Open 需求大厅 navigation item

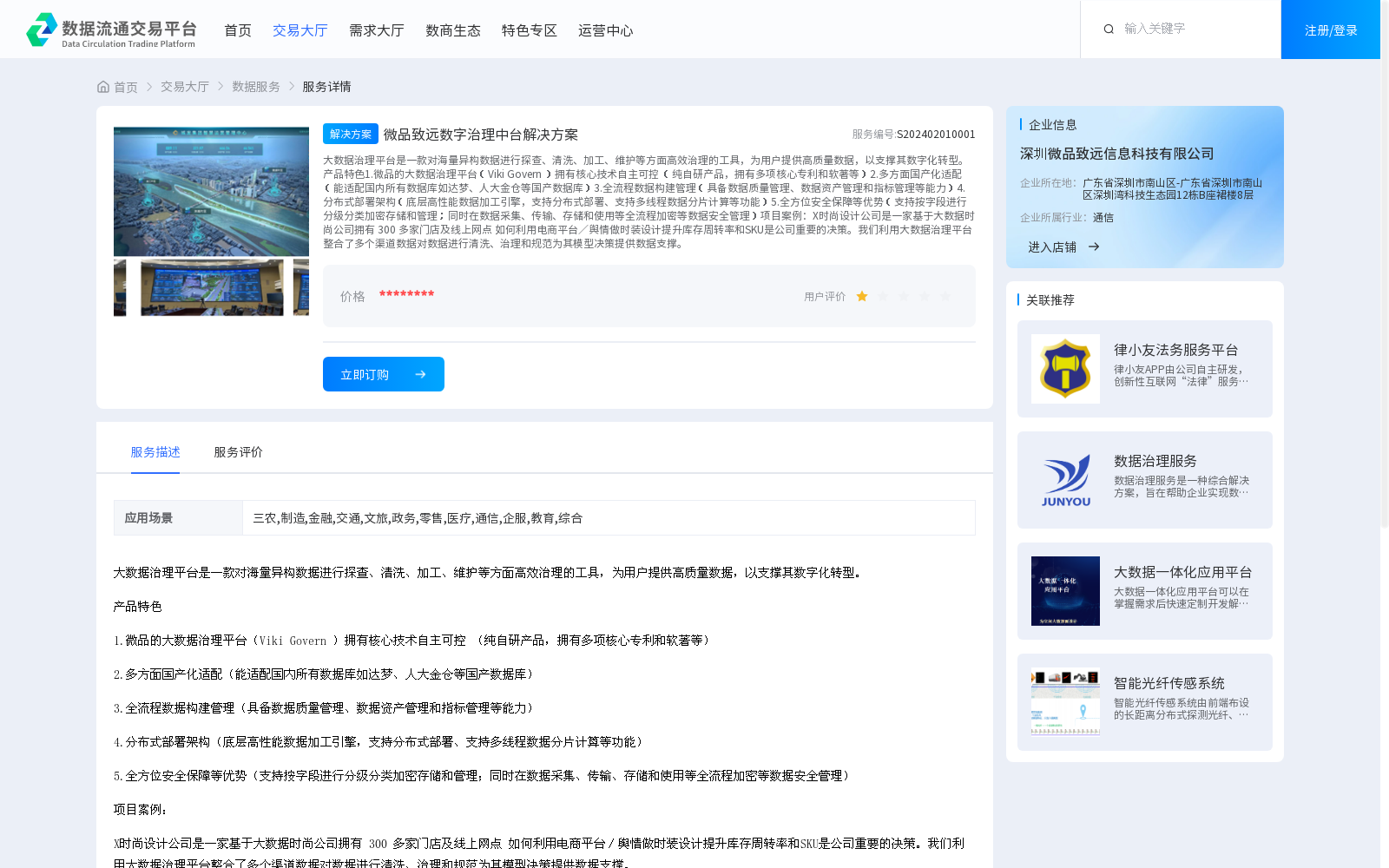(x=377, y=30)
